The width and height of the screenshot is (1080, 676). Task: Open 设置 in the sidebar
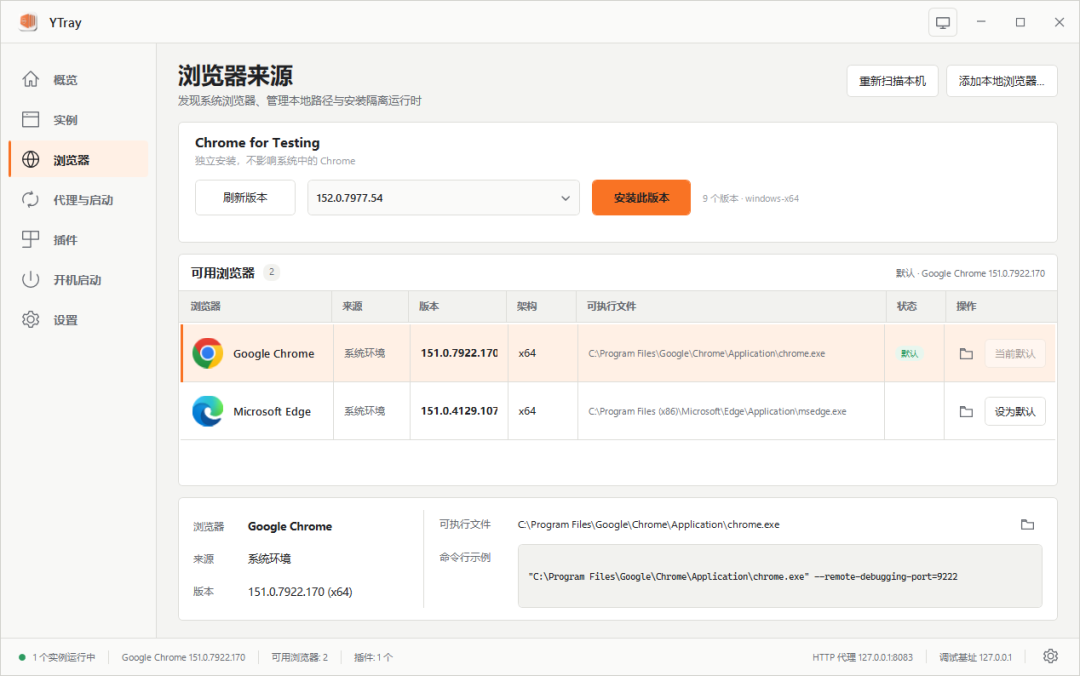[x=78, y=320]
